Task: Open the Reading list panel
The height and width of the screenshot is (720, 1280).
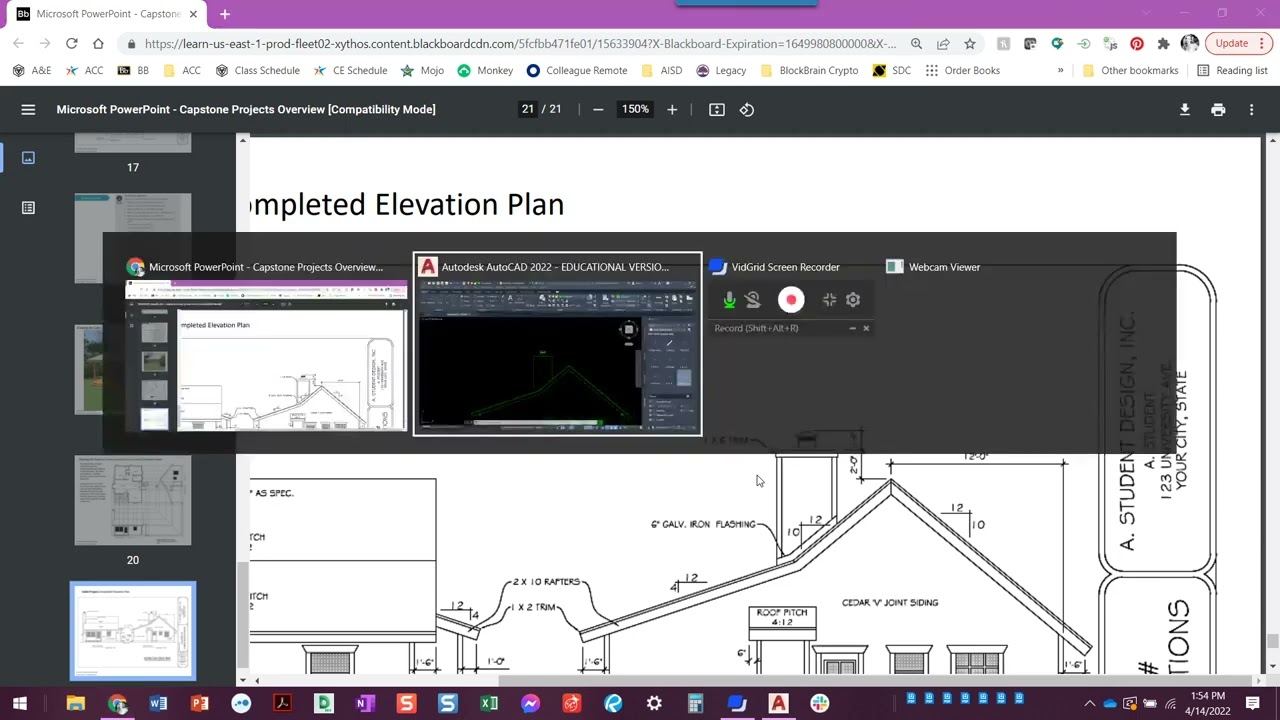Action: coord(1232,71)
